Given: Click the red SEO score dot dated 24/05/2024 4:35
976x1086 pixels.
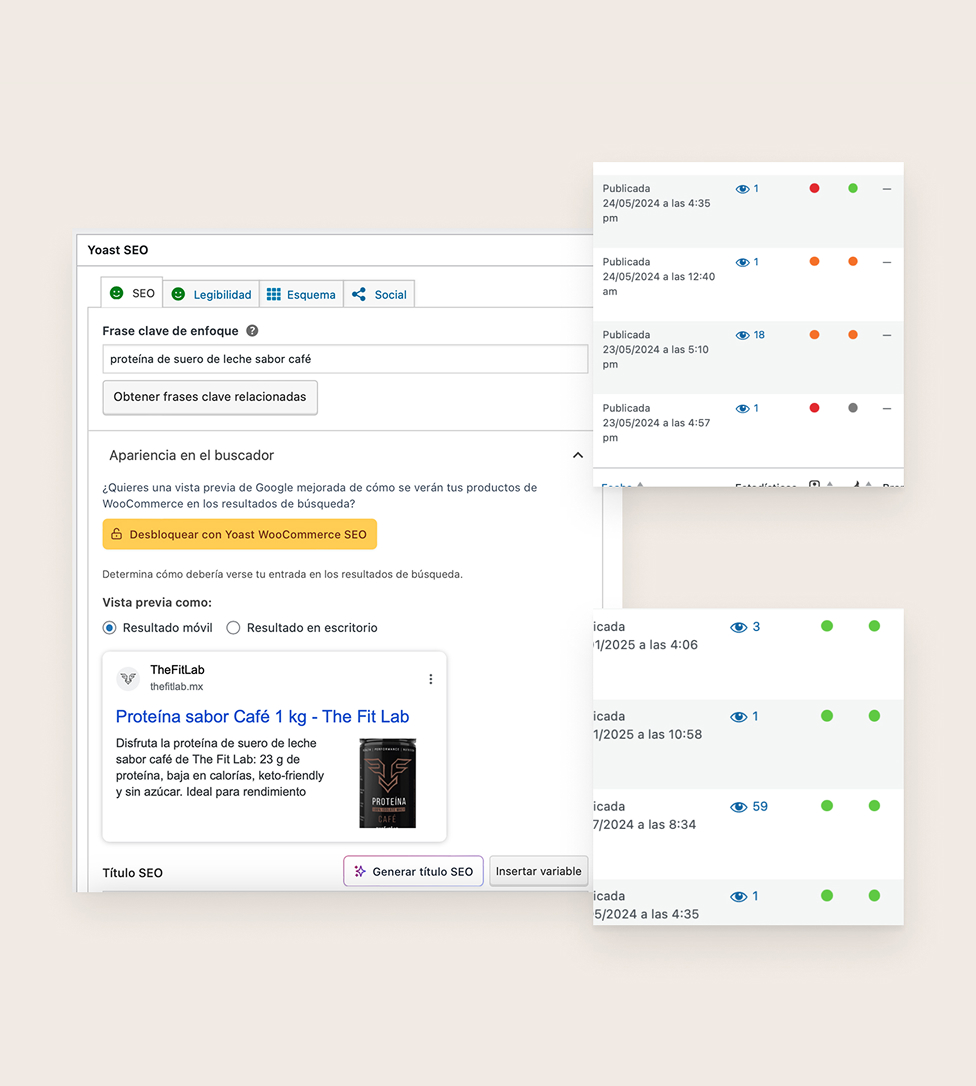Looking at the screenshot, I should (814, 188).
